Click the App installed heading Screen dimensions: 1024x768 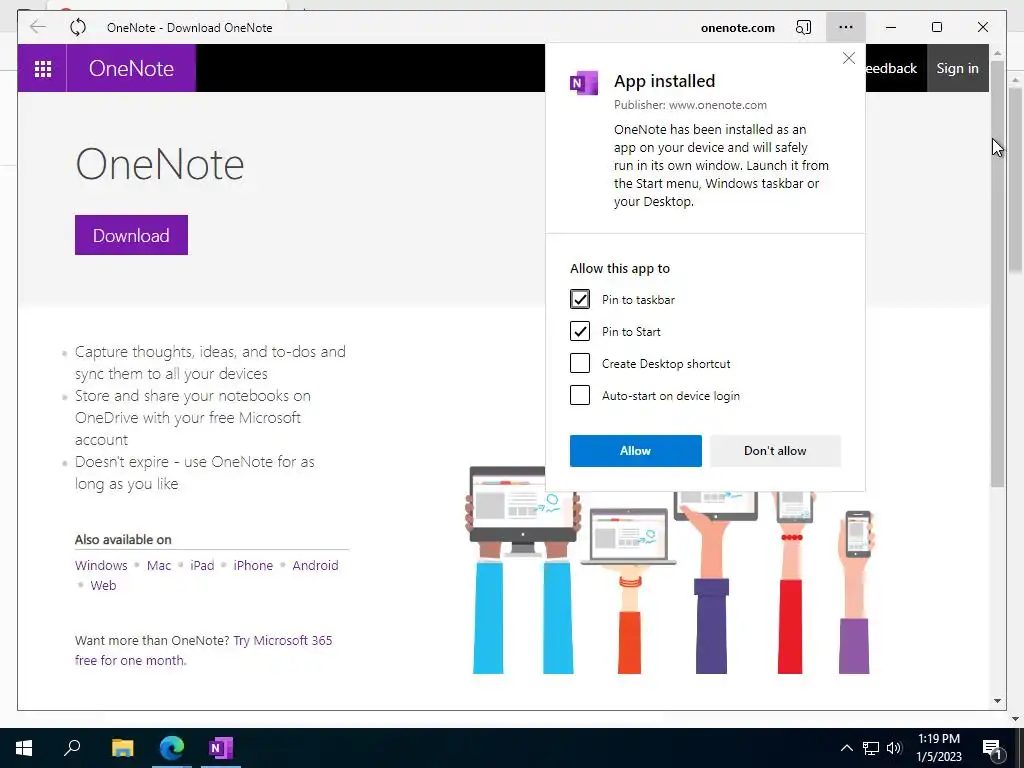(664, 81)
